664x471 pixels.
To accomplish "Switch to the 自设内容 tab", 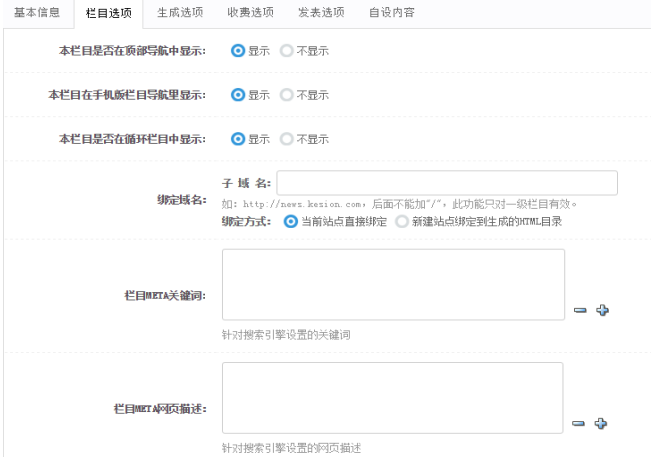I will 392,13.
